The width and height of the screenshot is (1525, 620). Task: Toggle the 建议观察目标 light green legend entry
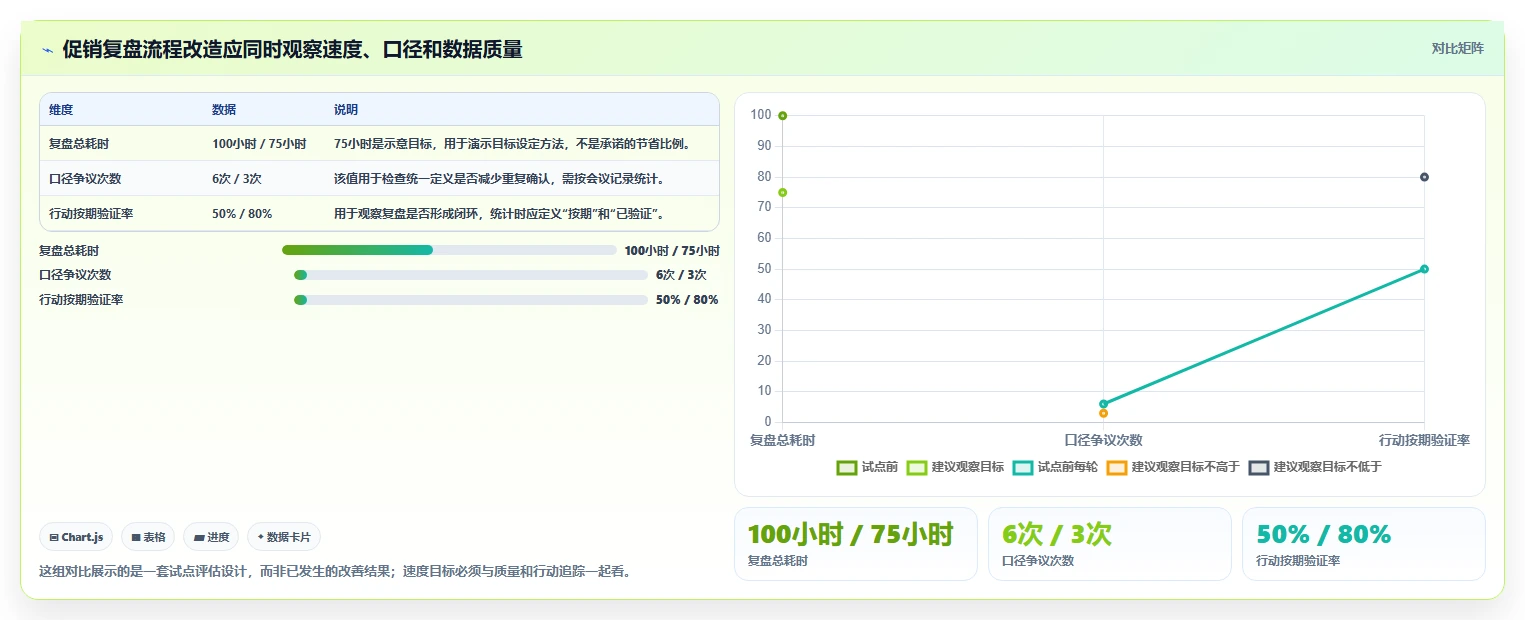pos(955,467)
